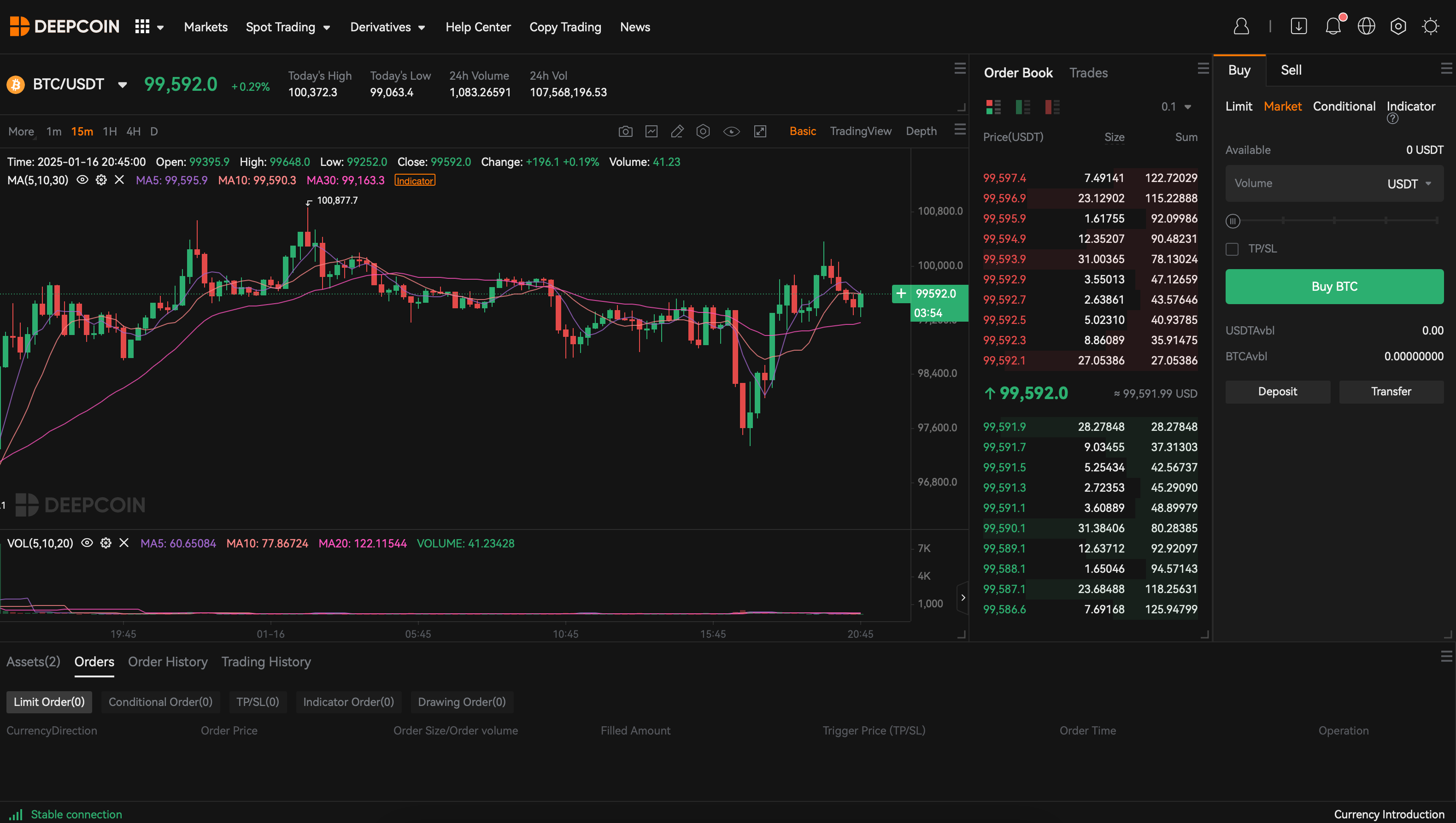Remove the MA(5,10,30) indicator

(x=119, y=180)
